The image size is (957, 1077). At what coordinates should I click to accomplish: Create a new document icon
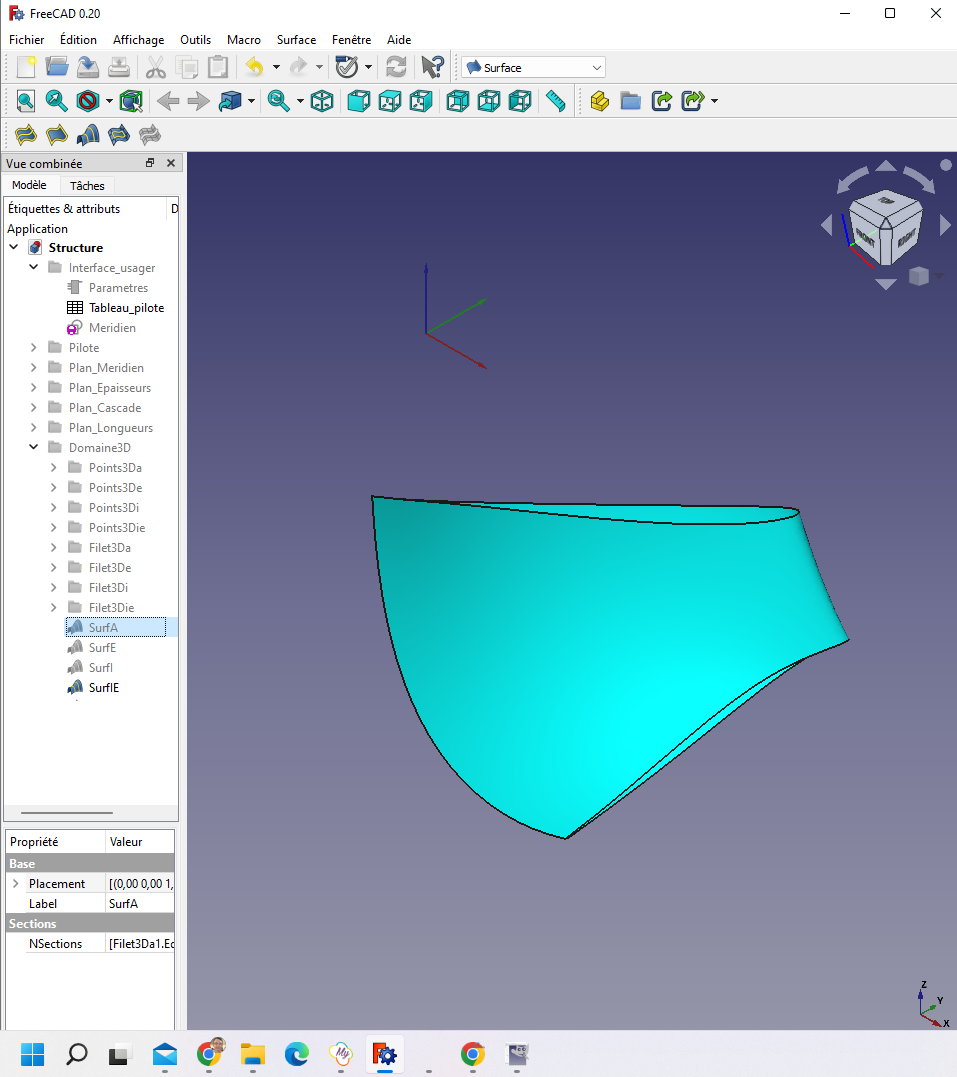(x=26, y=67)
